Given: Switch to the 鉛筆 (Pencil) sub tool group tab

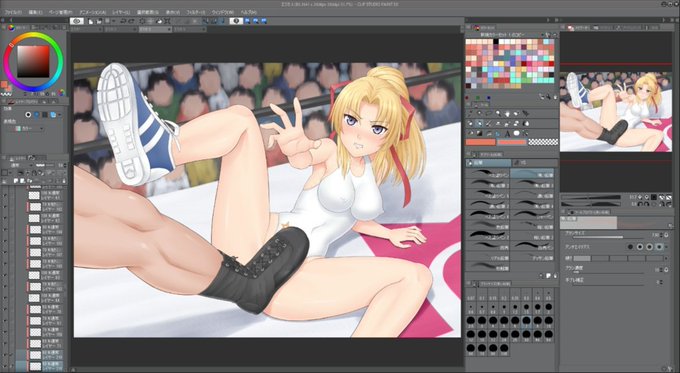Looking at the screenshot, I should pos(488,163).
